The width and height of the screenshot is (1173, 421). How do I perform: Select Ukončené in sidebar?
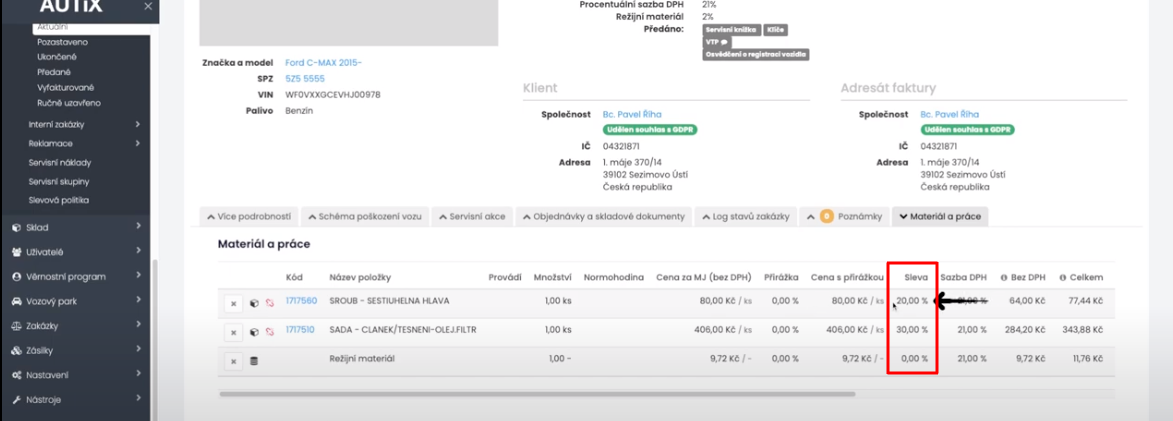pyautogui.click(x=57, y=57)
